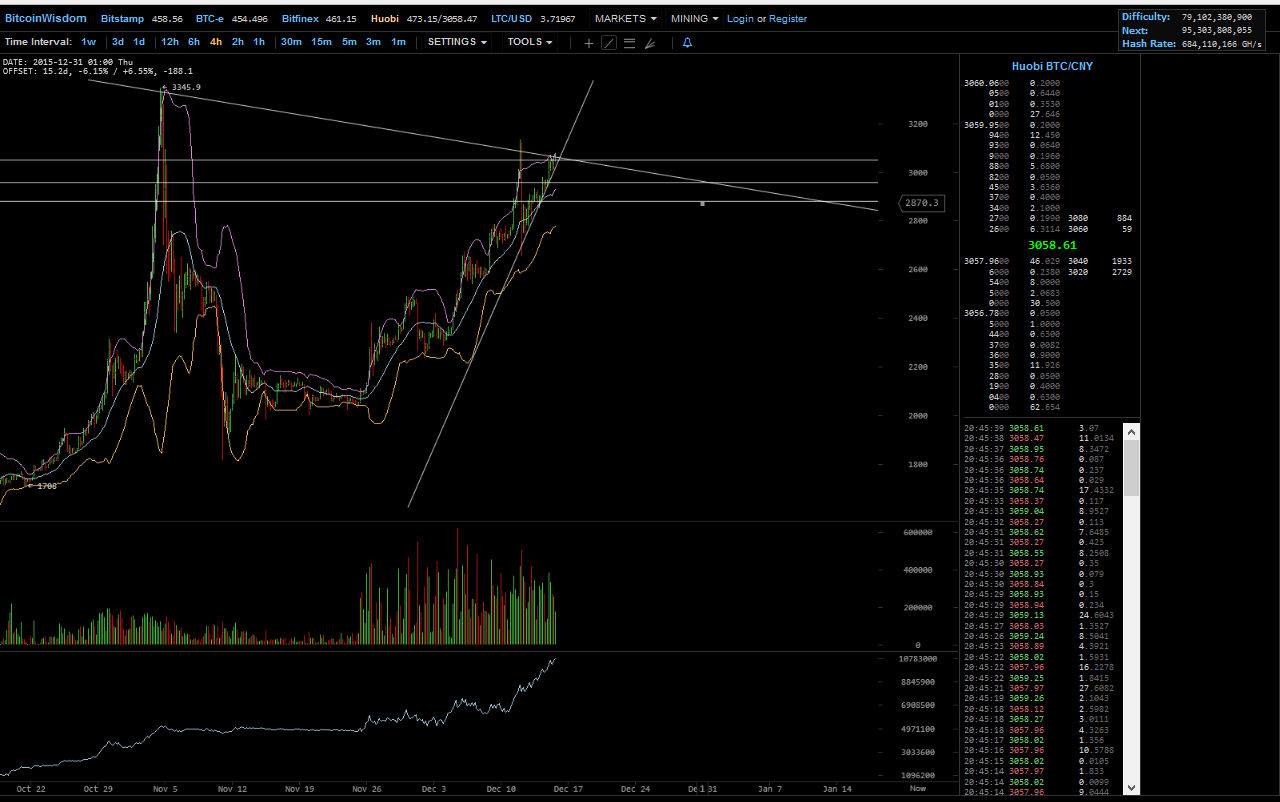
Task: Open the MARKETS dropdown menu
Action: 626,18
